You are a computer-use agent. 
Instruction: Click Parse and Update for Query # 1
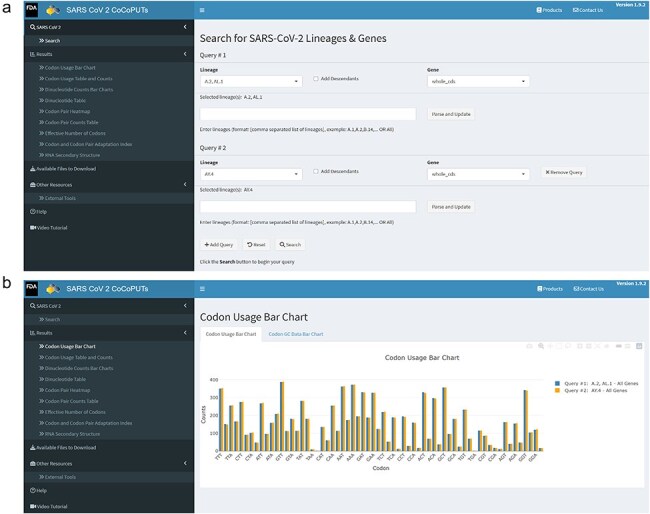[x=451, y=114]
